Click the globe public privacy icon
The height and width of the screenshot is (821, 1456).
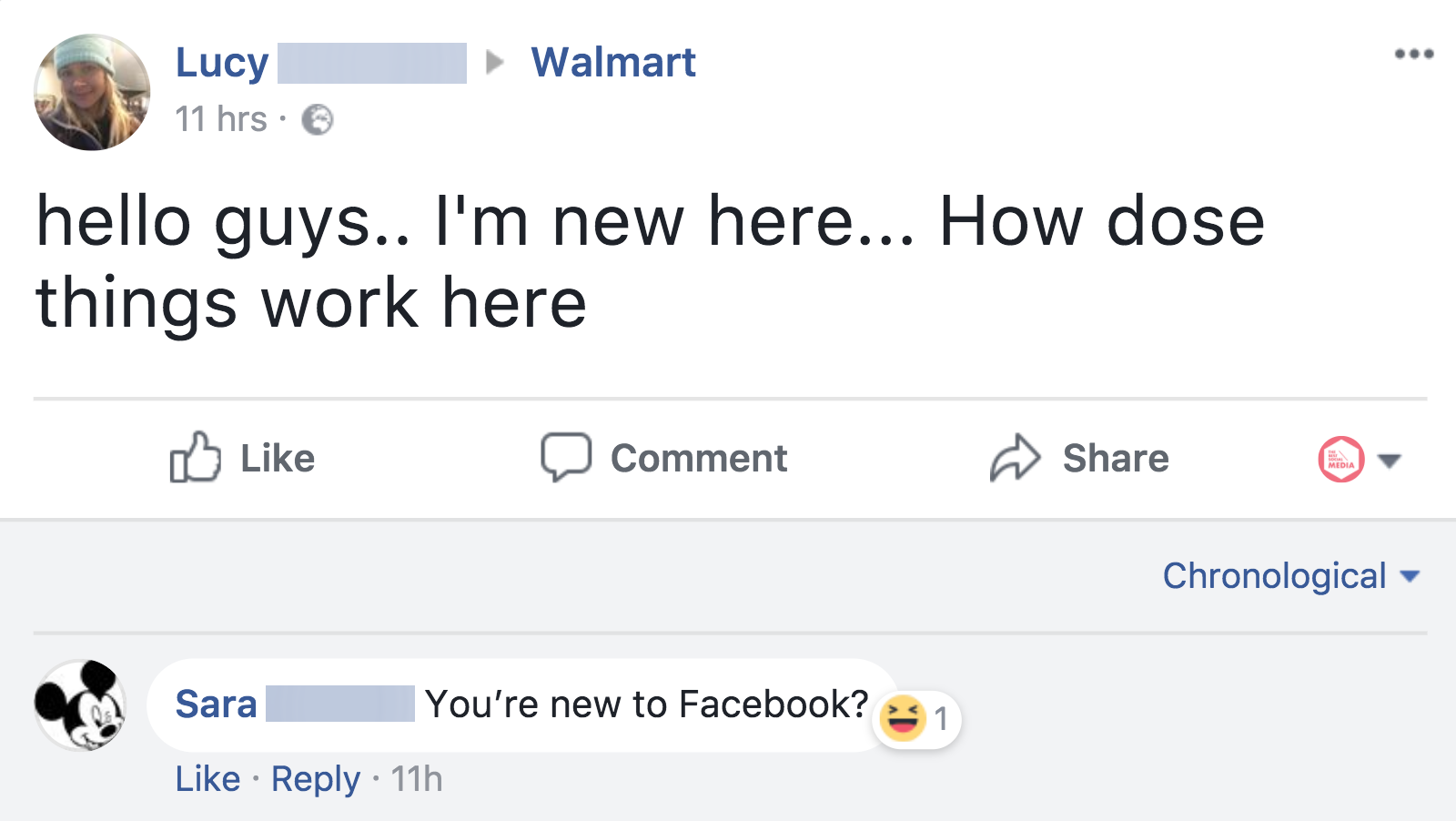pos(318,119)
